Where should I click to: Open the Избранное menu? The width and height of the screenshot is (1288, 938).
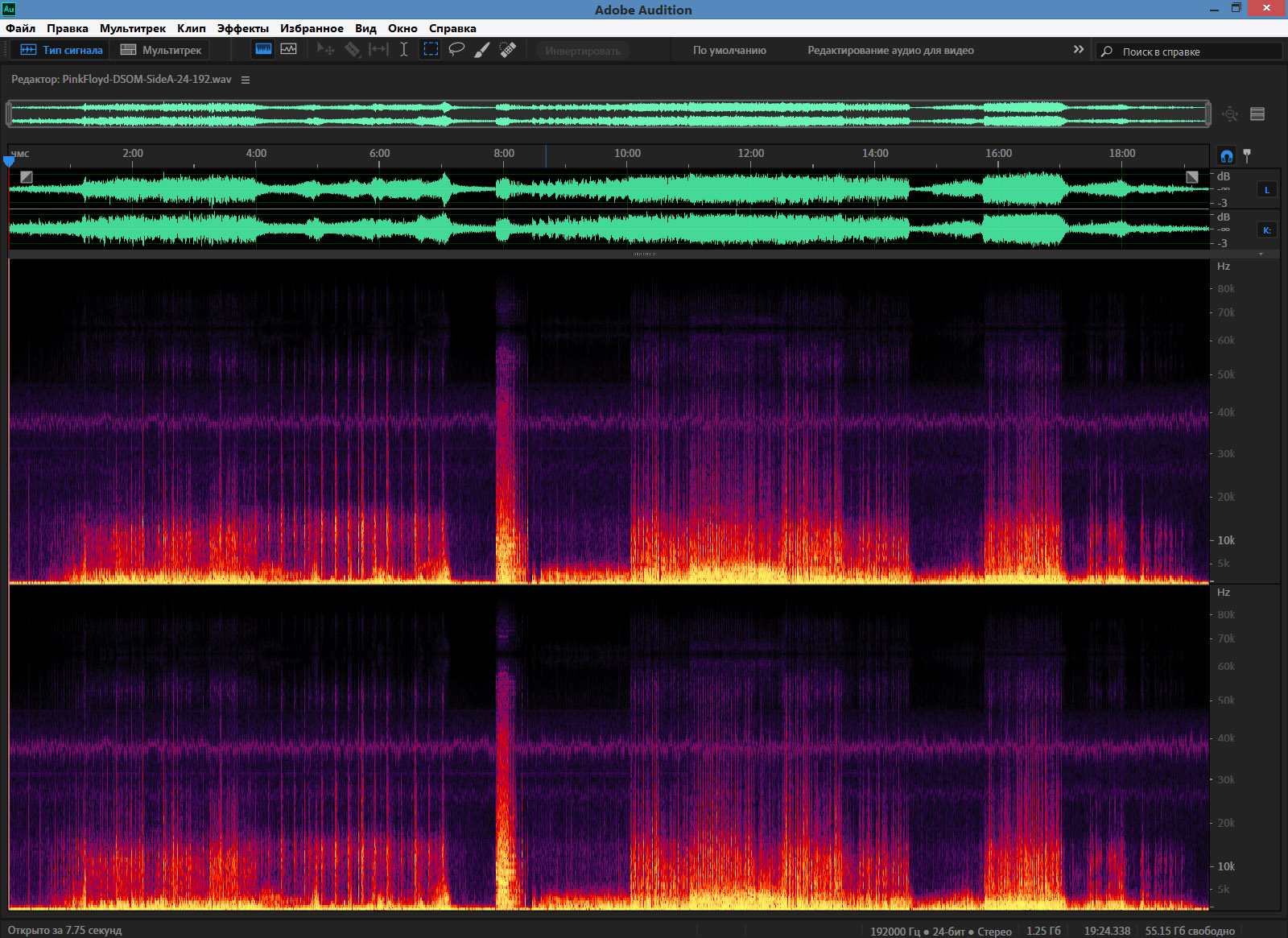pyautogui.click(x=312, y=28)
